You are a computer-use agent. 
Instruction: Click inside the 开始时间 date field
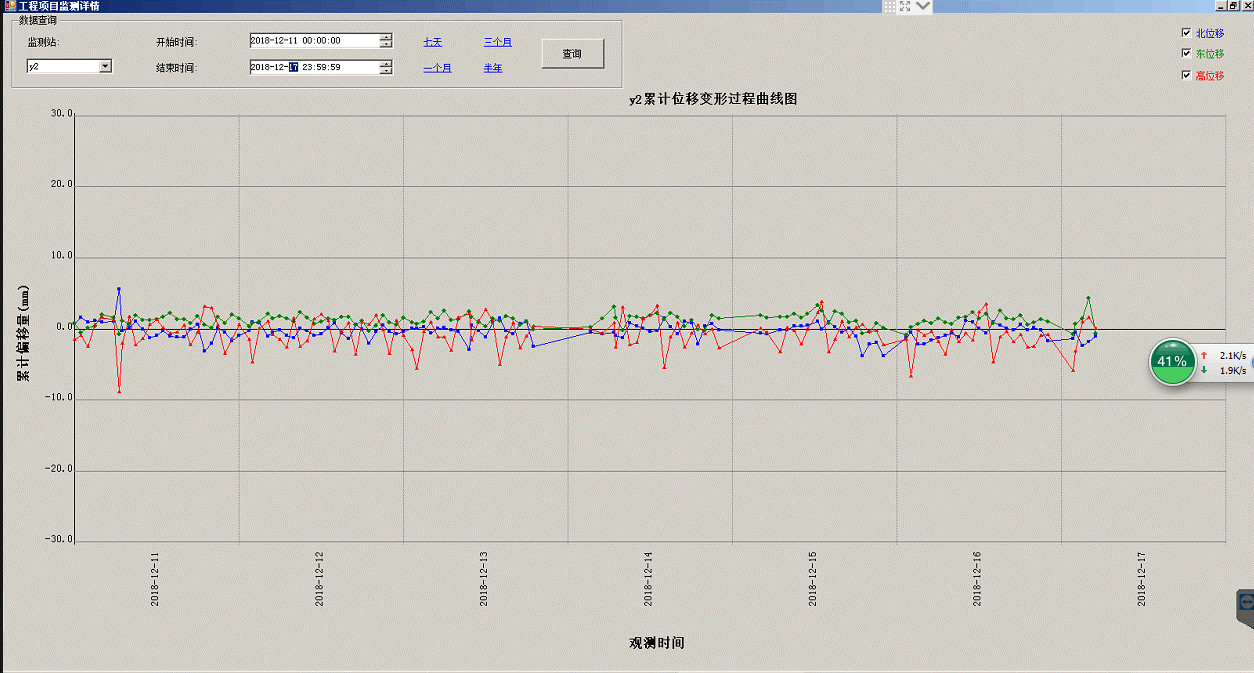pyautogui.click(x=310, y=41)
